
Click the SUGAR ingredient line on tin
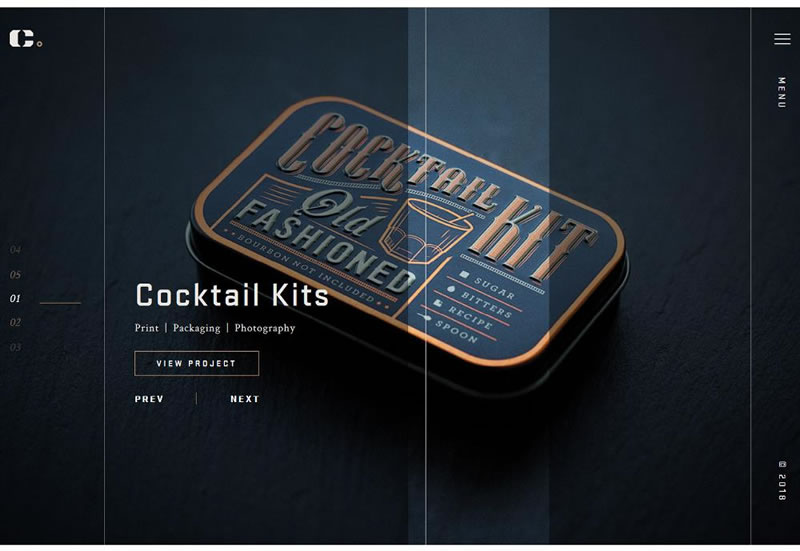pos(489,286)
